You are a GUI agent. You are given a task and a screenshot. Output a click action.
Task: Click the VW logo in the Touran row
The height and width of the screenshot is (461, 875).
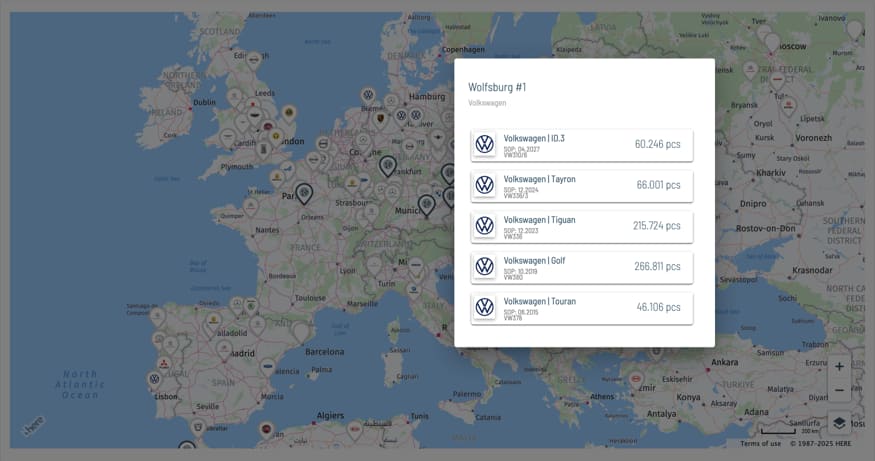[x=484, y=308]
